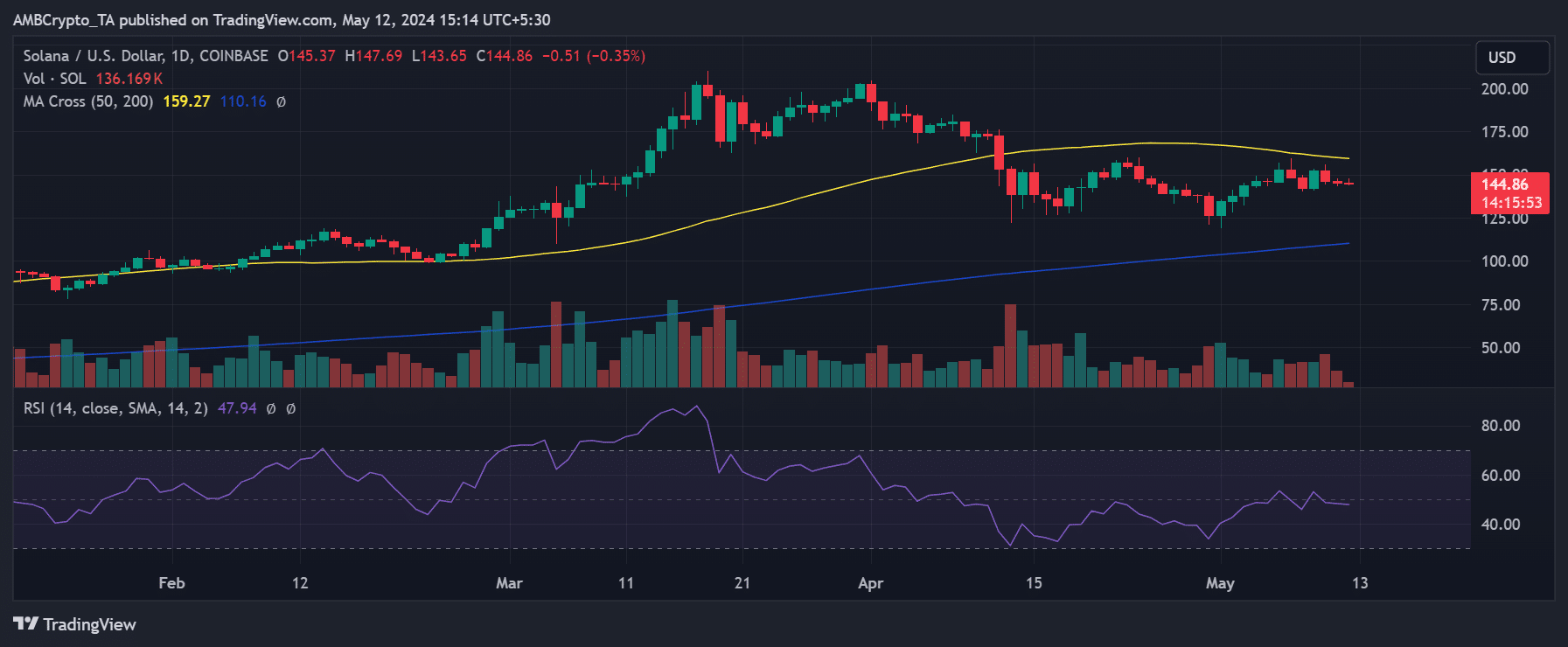Click the AMBCrypto_TA published header text

(x=282, y=19)
